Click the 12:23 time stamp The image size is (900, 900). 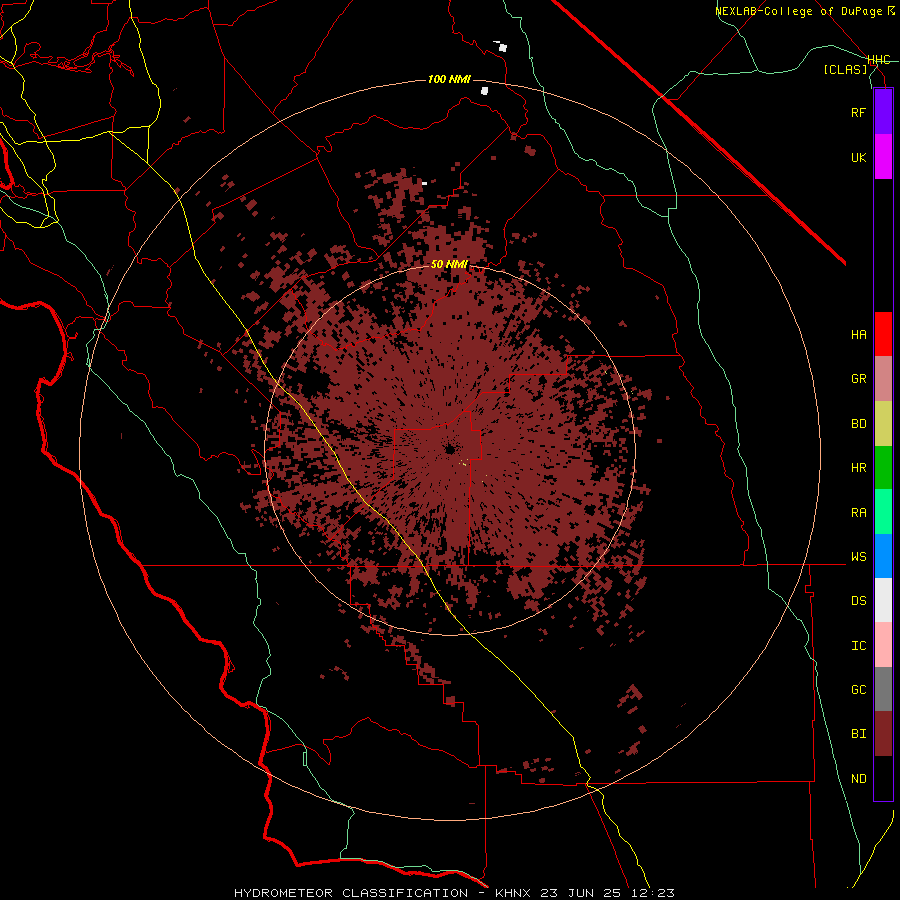click(x=654, y=893)
